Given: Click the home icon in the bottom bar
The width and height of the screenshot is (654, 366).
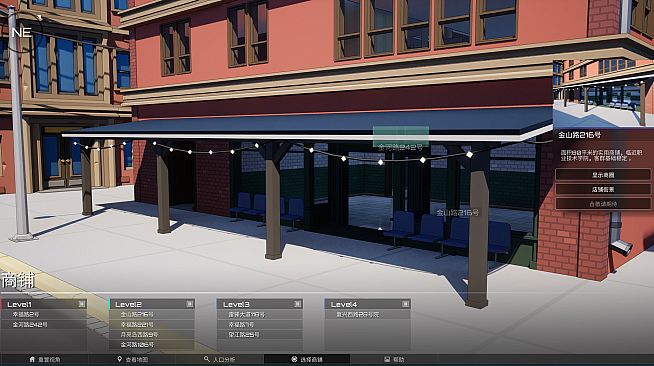Looking at the screenshot, I should pos(32,359).
